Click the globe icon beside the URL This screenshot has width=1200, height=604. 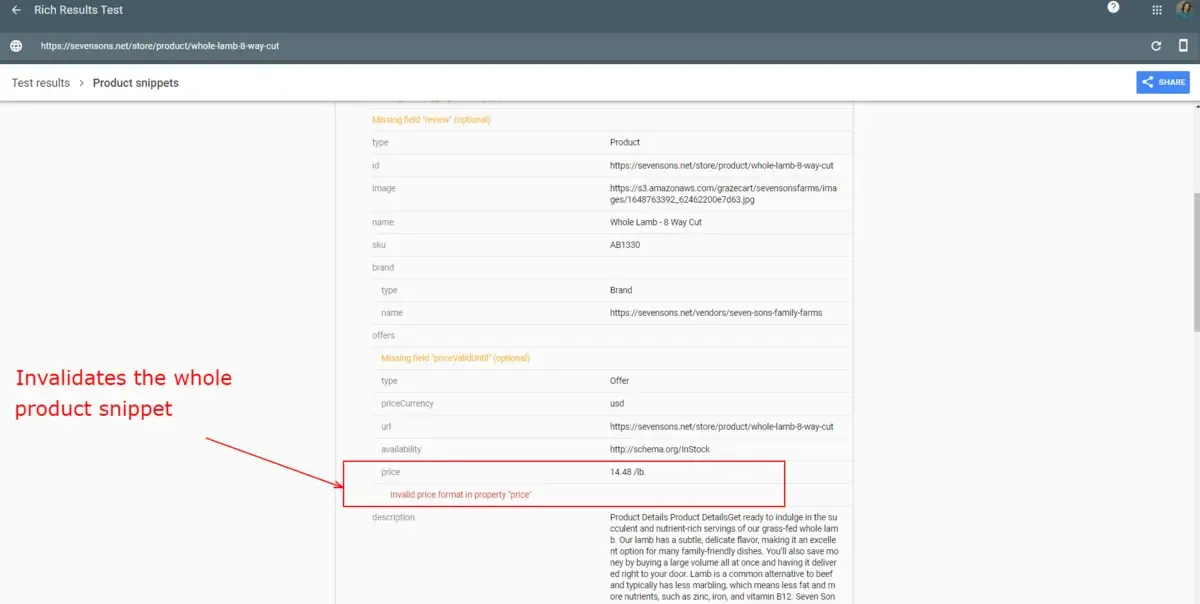(16, 46)
